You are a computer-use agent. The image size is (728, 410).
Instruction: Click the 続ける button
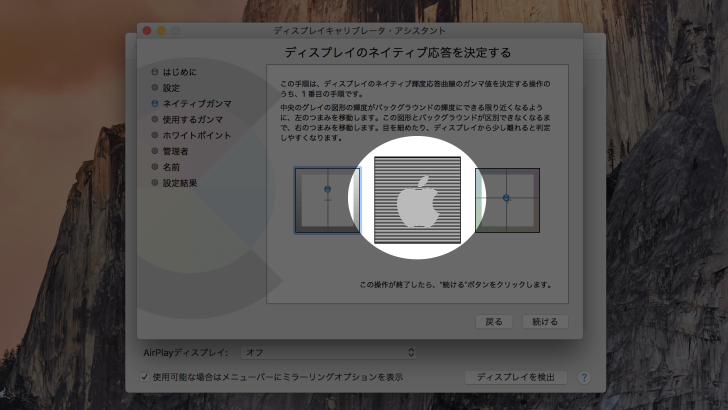(545, 321)
